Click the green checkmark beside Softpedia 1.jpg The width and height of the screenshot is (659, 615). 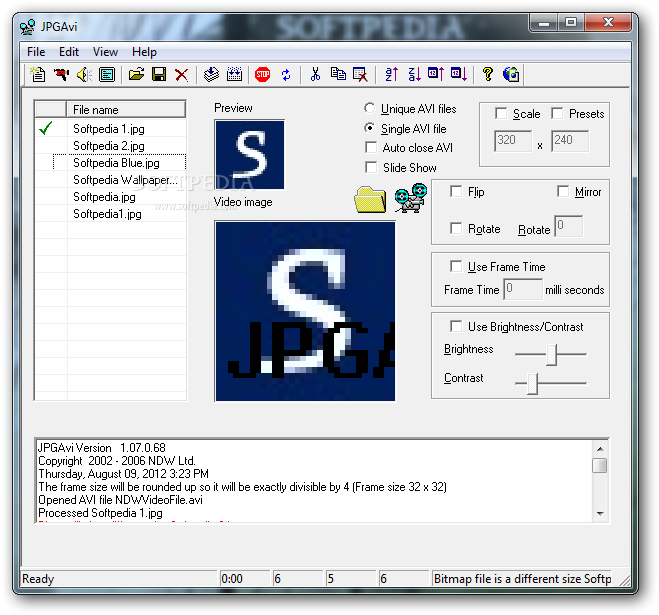point(46,128)
